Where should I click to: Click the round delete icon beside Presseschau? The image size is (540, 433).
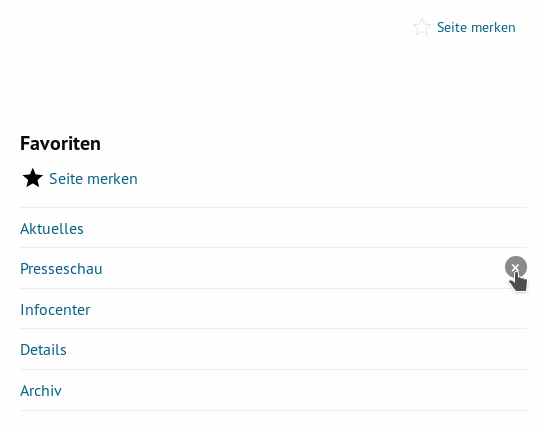click(516, 267)
